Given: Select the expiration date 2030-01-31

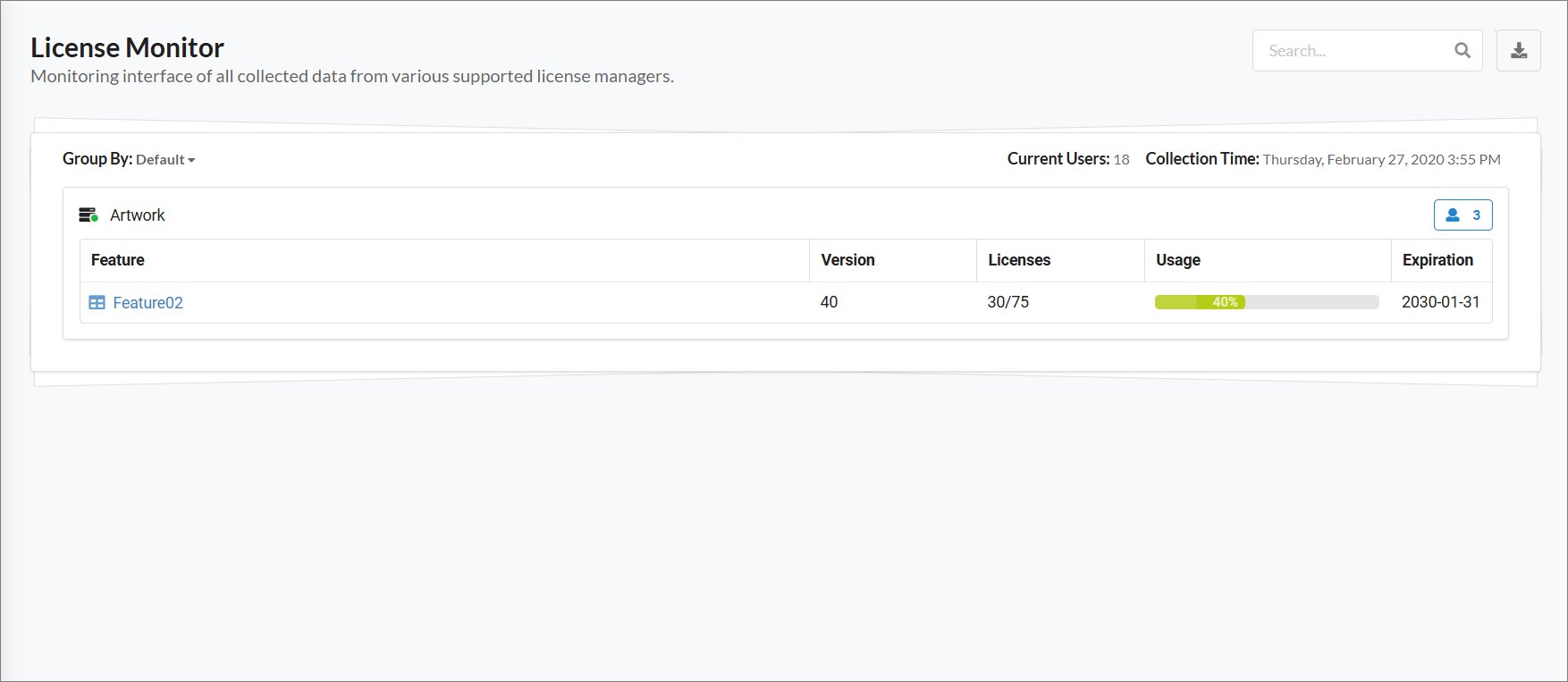Looking at the screenshot, I should (1441, 302).
